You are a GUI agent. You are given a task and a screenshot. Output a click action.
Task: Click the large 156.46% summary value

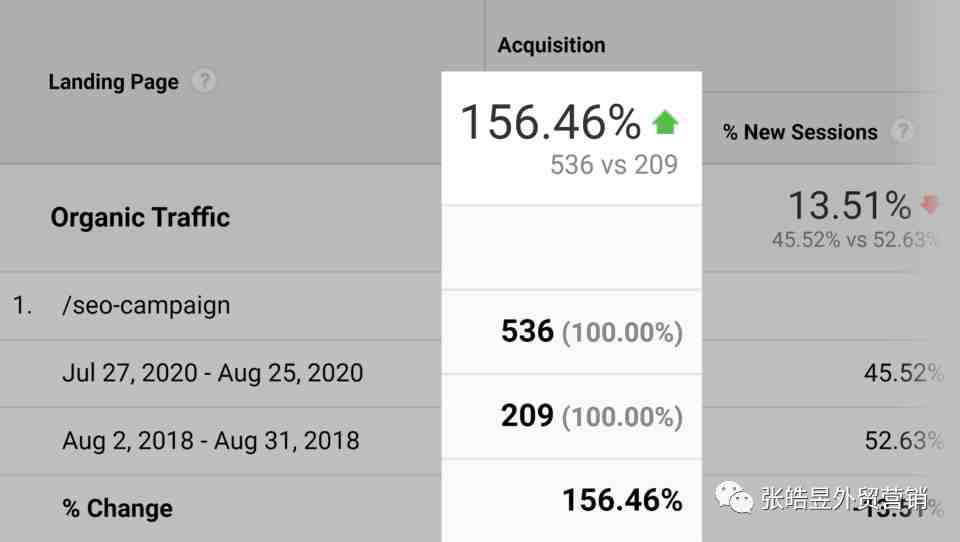pos(550,123)
